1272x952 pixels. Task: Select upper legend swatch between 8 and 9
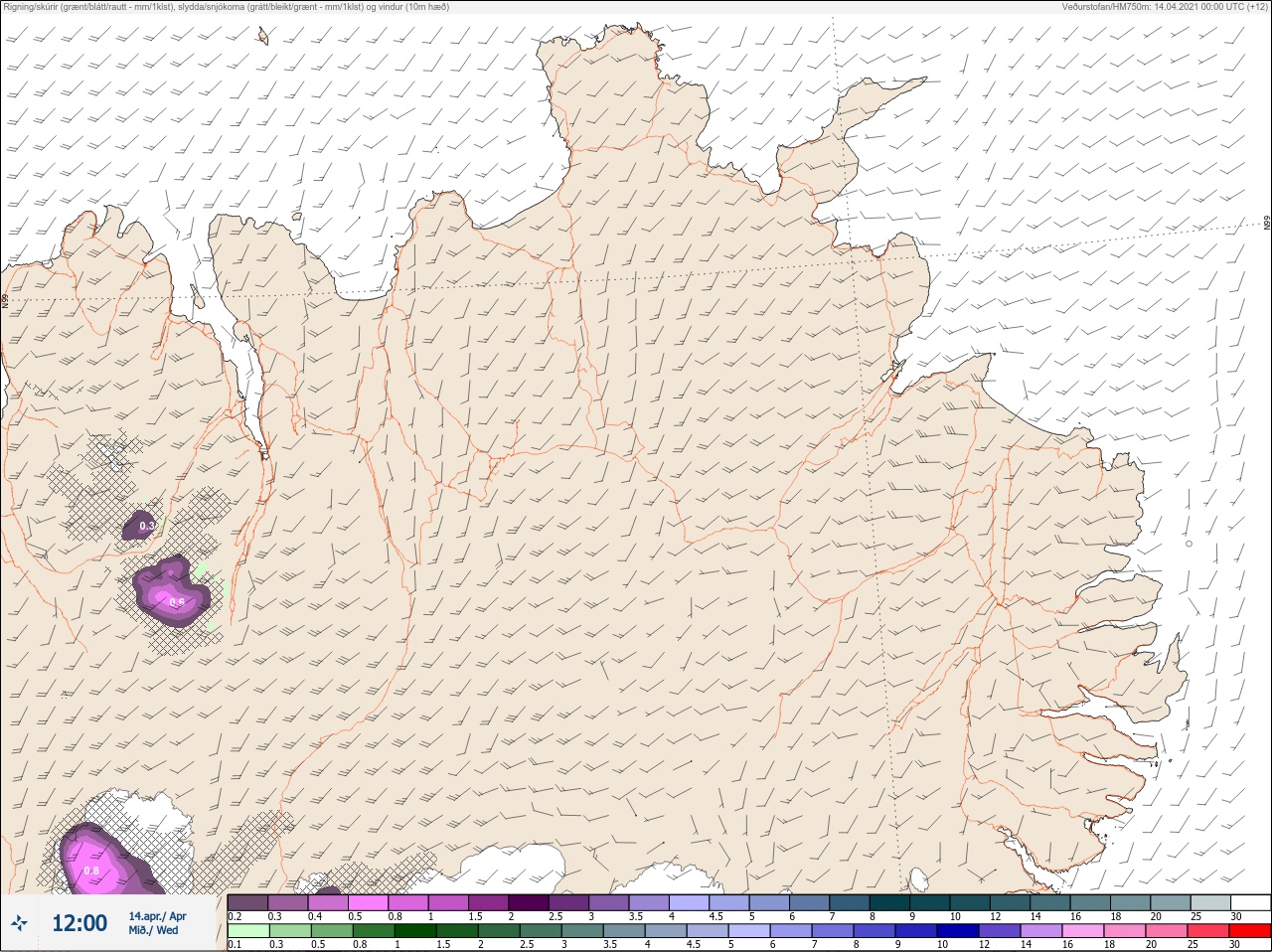click(x=889, y=902)
